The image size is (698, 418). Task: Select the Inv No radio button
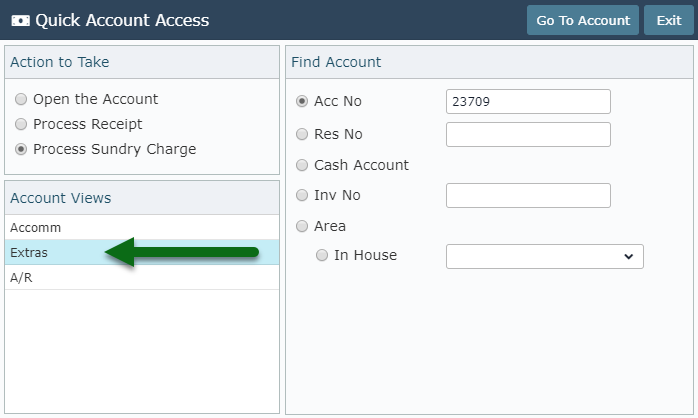click(x=302, y=195)
